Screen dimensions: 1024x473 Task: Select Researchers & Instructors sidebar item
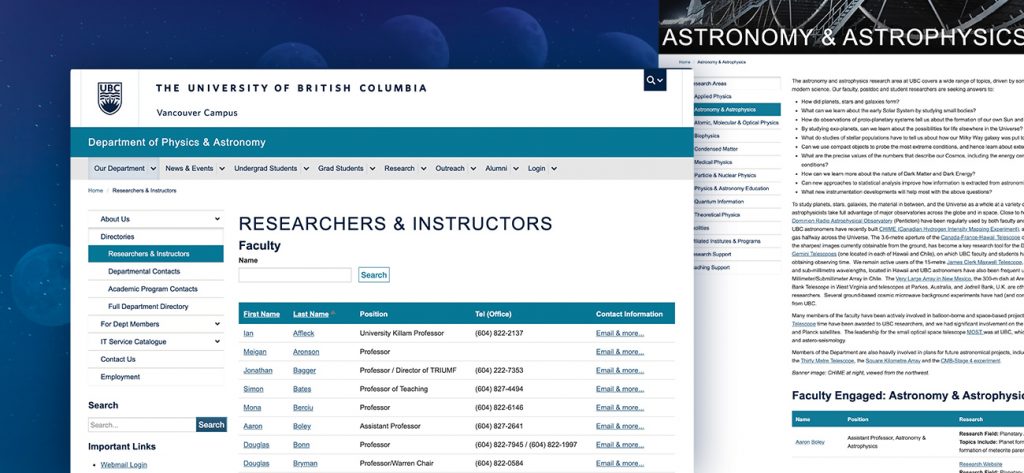coord(155,254)
